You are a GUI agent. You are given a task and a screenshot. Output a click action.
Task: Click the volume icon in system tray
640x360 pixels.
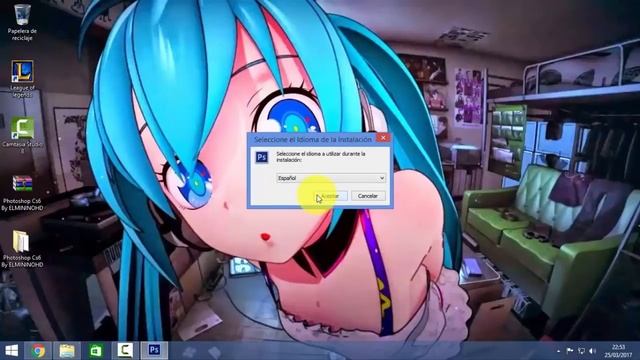593,351
